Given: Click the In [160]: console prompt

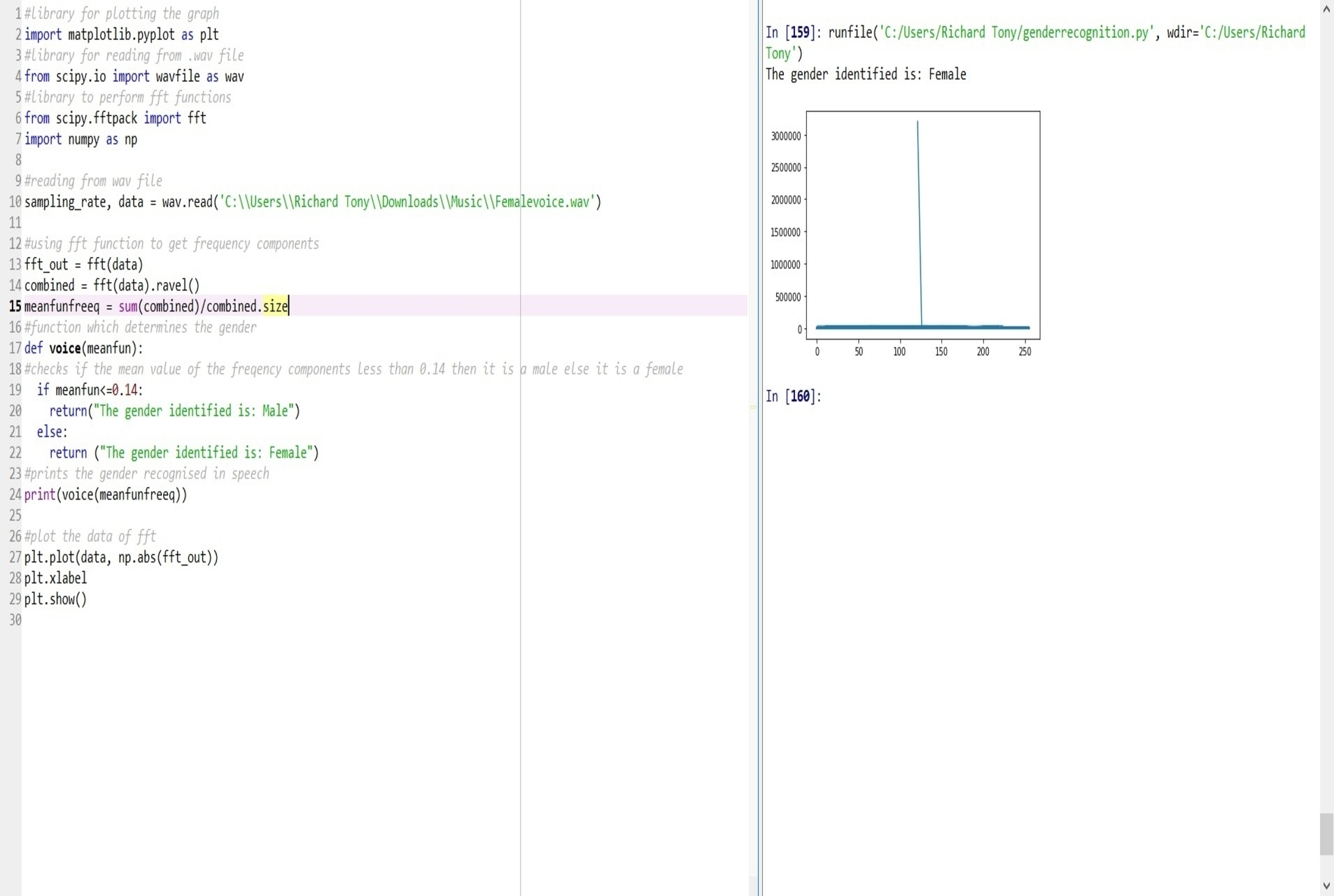Looking at the screenshot, I should point(793,396).
